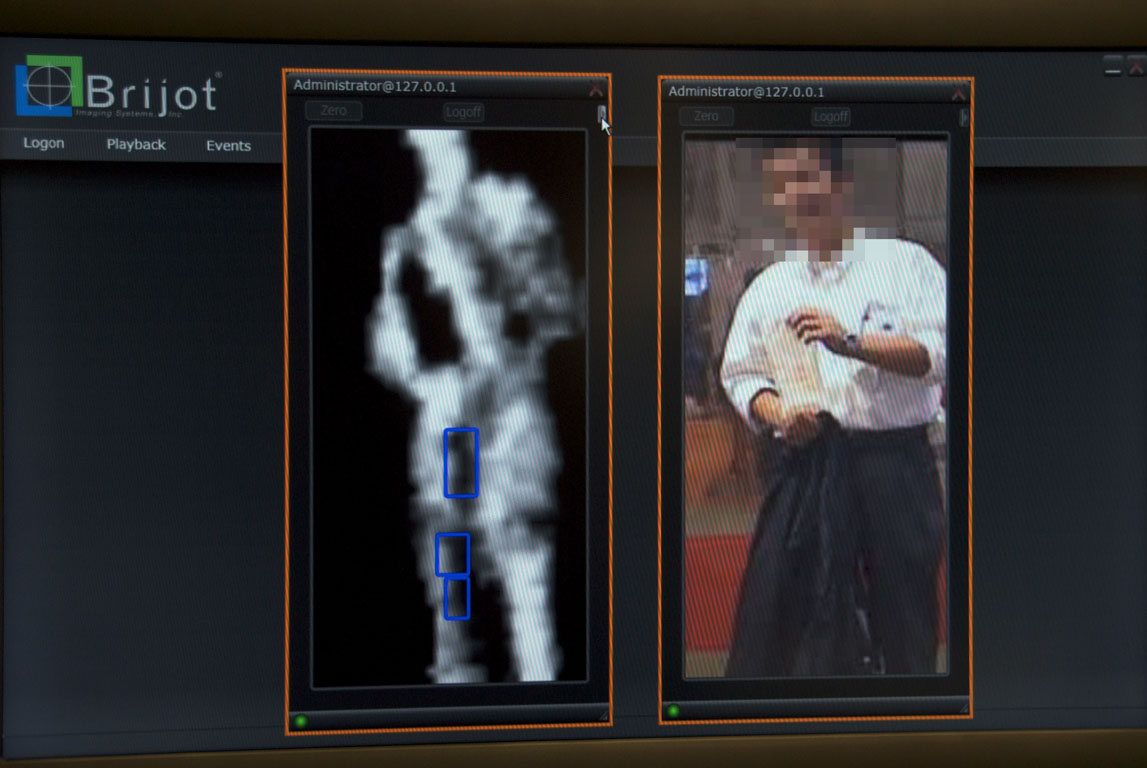
Task: Click the resize grip of the camera window
Action: [963, 707]
